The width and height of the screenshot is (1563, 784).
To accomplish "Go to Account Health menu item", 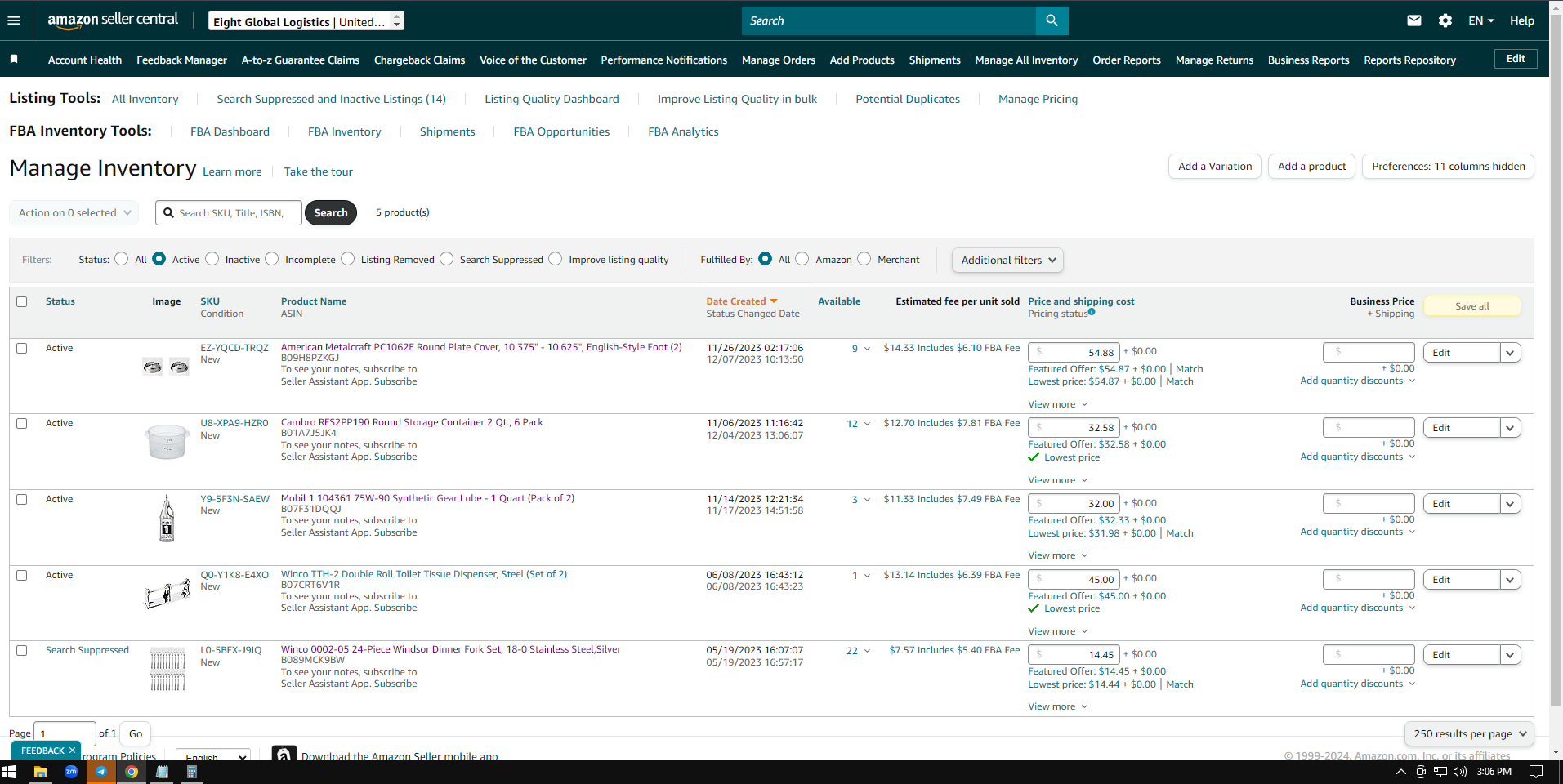I will click(85, 60).
